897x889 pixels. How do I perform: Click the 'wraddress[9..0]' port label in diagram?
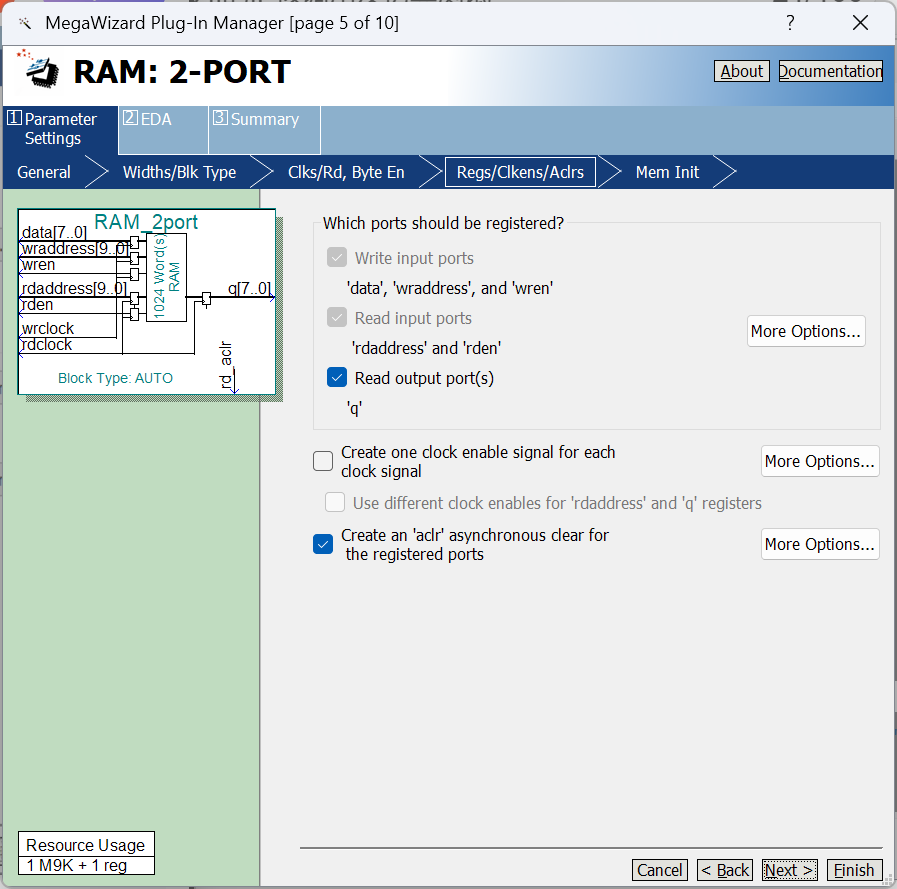74,249
